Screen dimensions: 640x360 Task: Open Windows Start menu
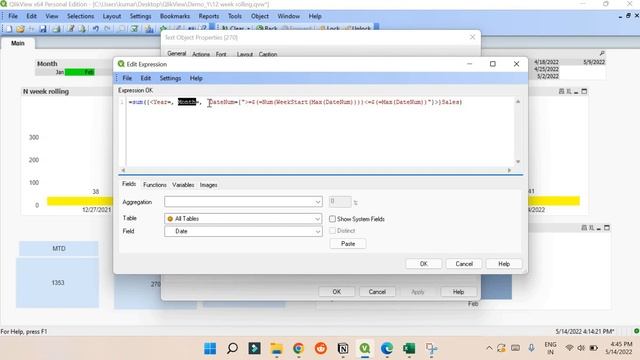(210, 349)
